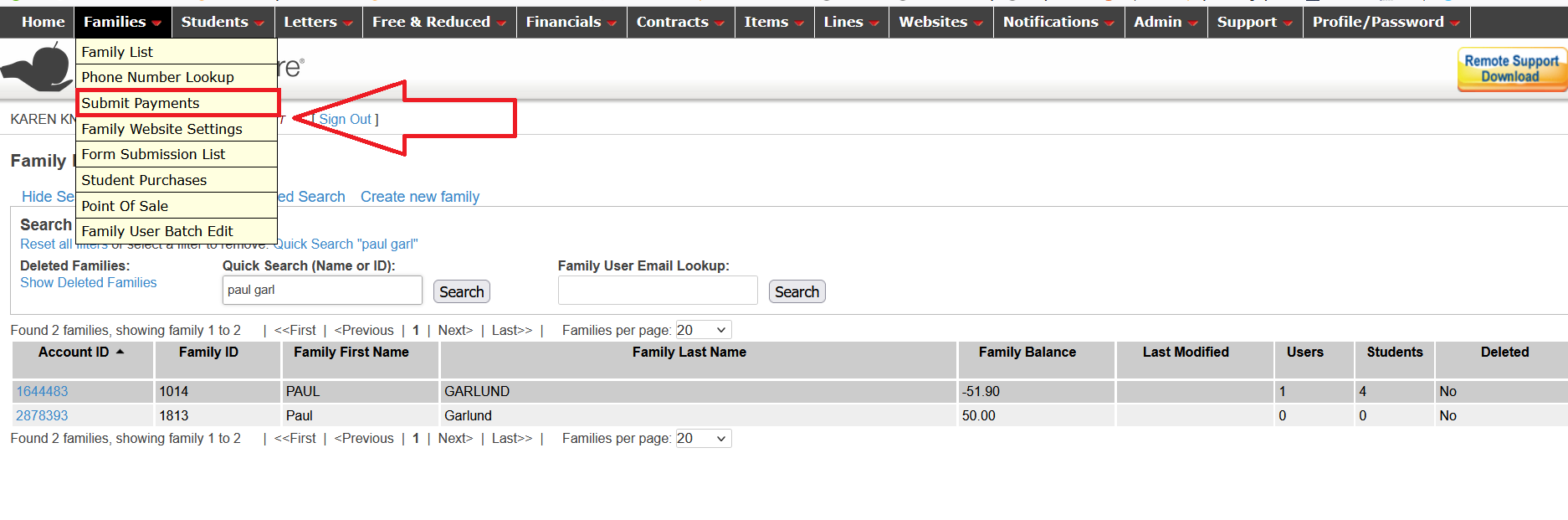Click the Quick Search name input field
Image resolution: width=1568 pixels, height=520 pixels.
322,291
